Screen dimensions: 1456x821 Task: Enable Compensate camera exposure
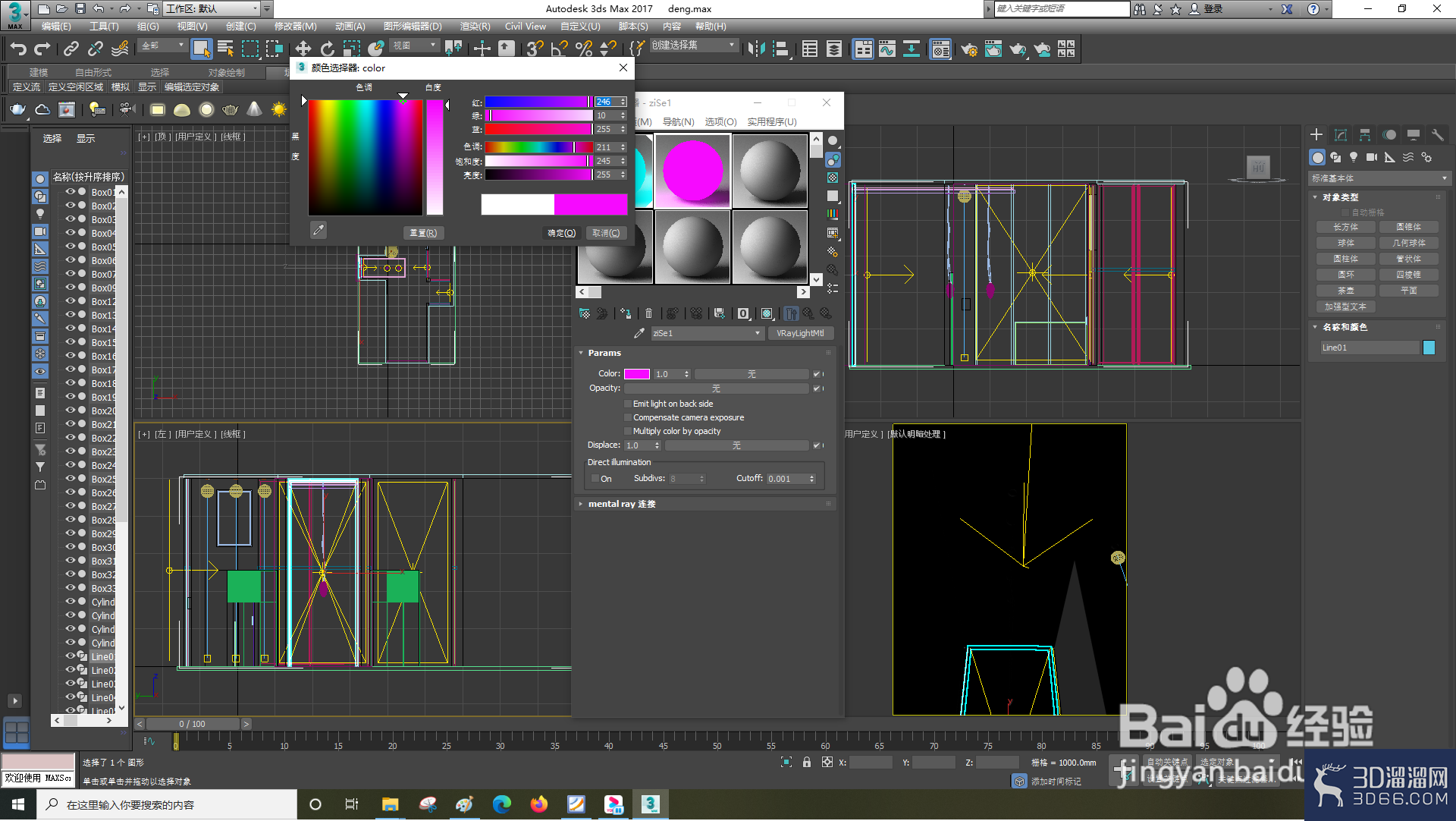pos(628,417)
